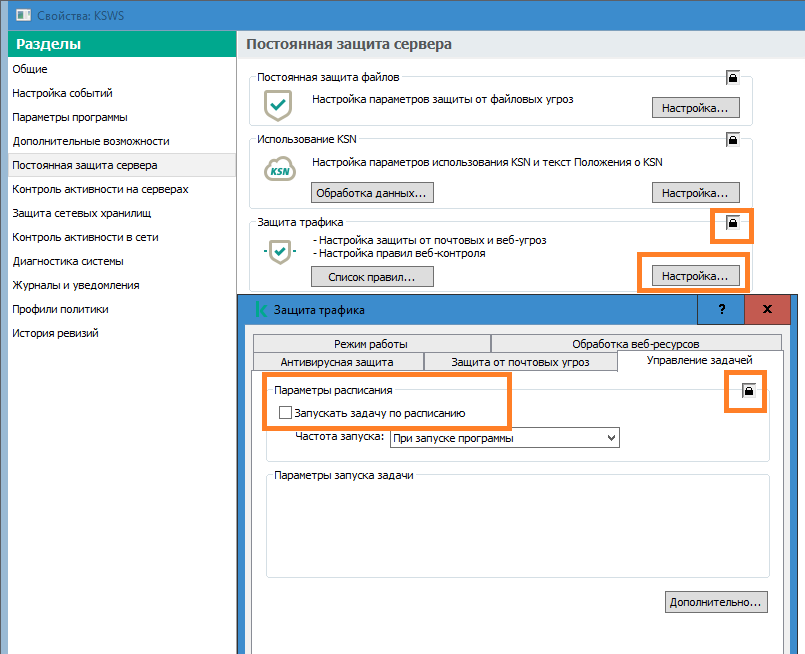Toggle lock icon for Постоянная защита файлов
Image resolution: width=805 pixels, height=654 pixels.
pyautogui.click(x=733, y=78)
